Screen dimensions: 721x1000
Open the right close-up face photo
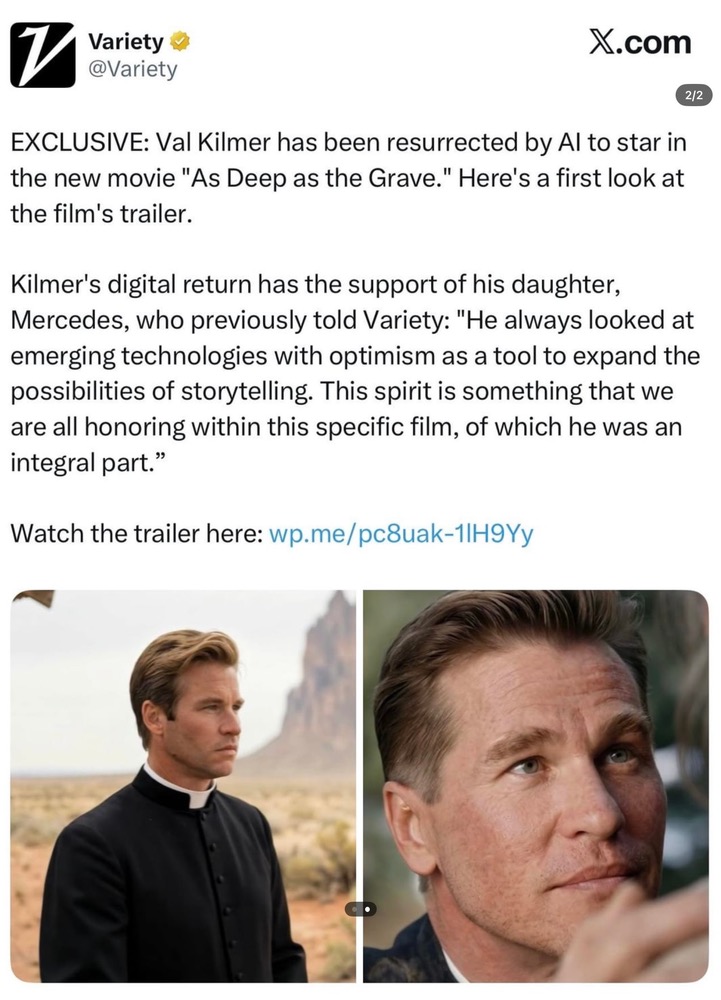point(536,786)
